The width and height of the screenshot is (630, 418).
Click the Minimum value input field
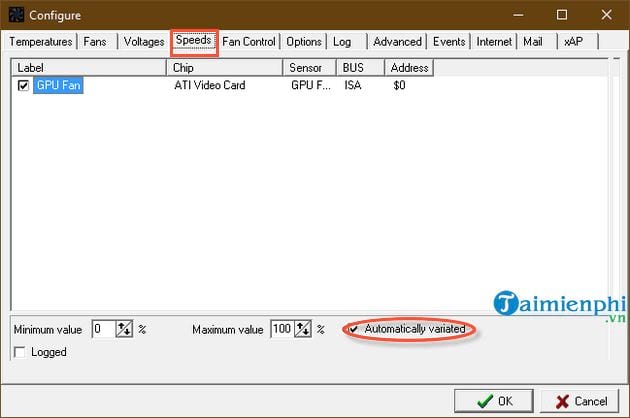coord(104,329)
